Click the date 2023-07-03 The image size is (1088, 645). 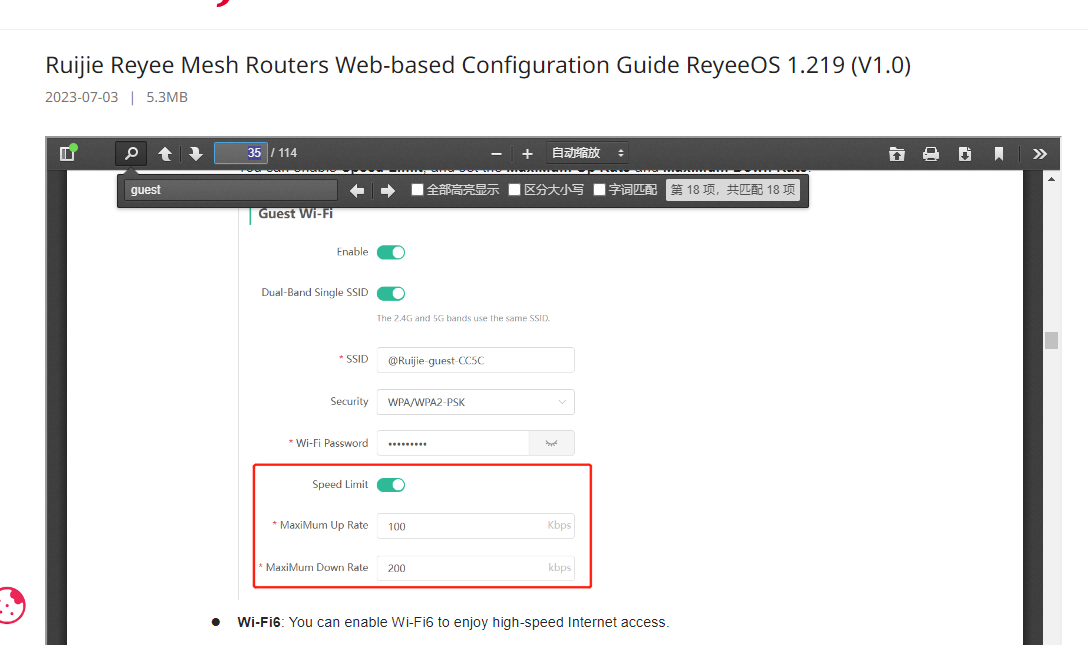pyautogui.click(x=82, y=97)
